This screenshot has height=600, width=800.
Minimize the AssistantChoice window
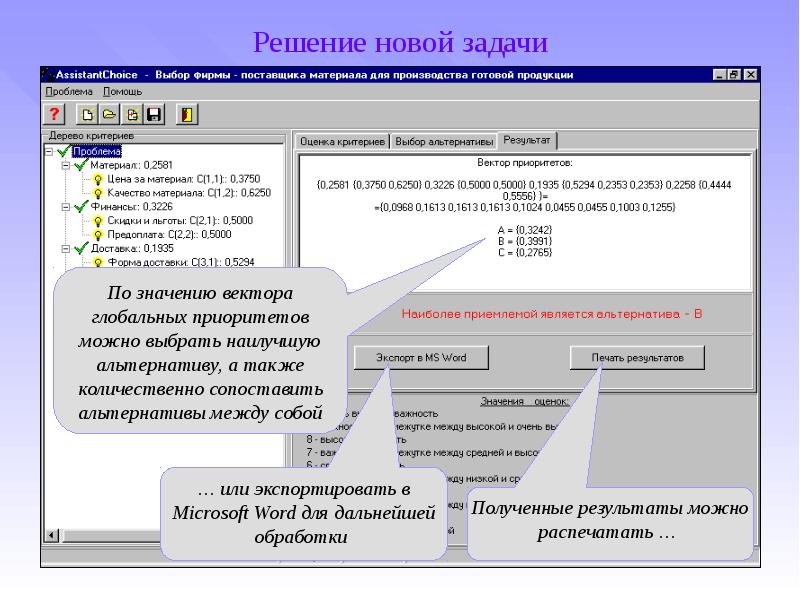click(719, 75)
